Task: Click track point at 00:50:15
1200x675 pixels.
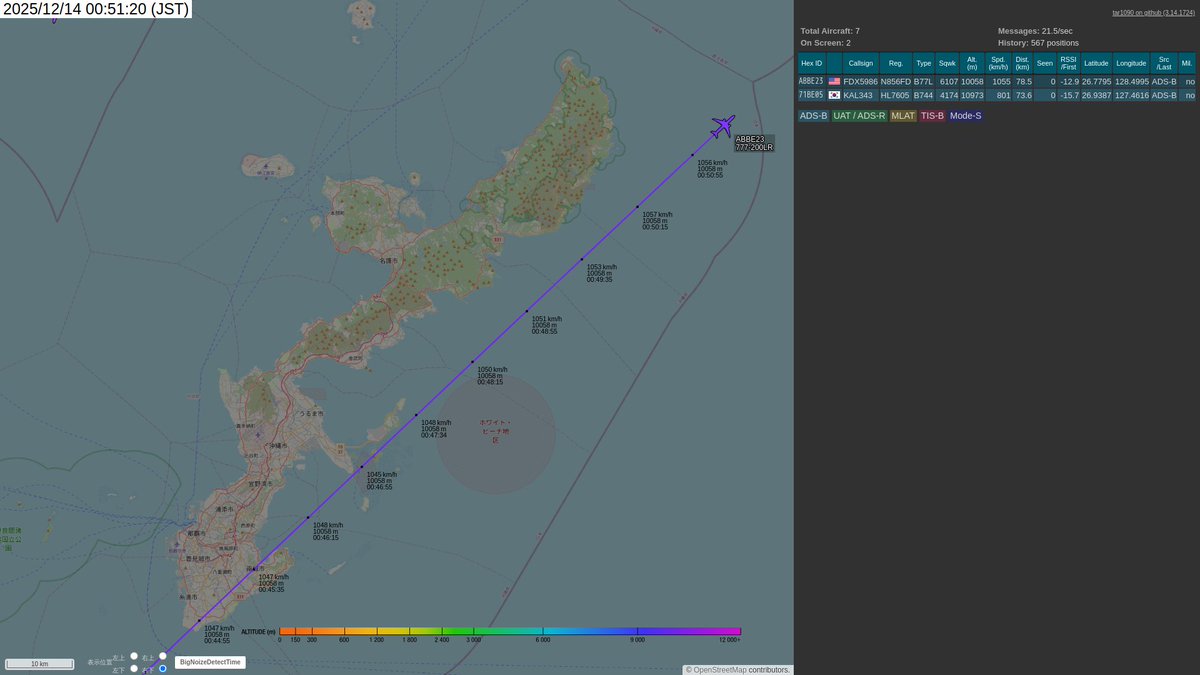Action: point(637,207)
